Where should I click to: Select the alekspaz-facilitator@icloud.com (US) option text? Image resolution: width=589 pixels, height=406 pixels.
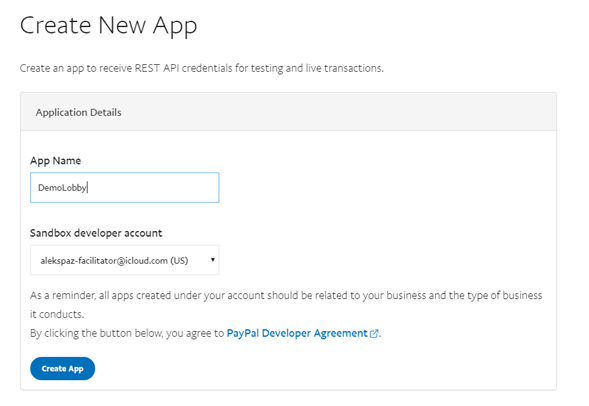point(114,261)
